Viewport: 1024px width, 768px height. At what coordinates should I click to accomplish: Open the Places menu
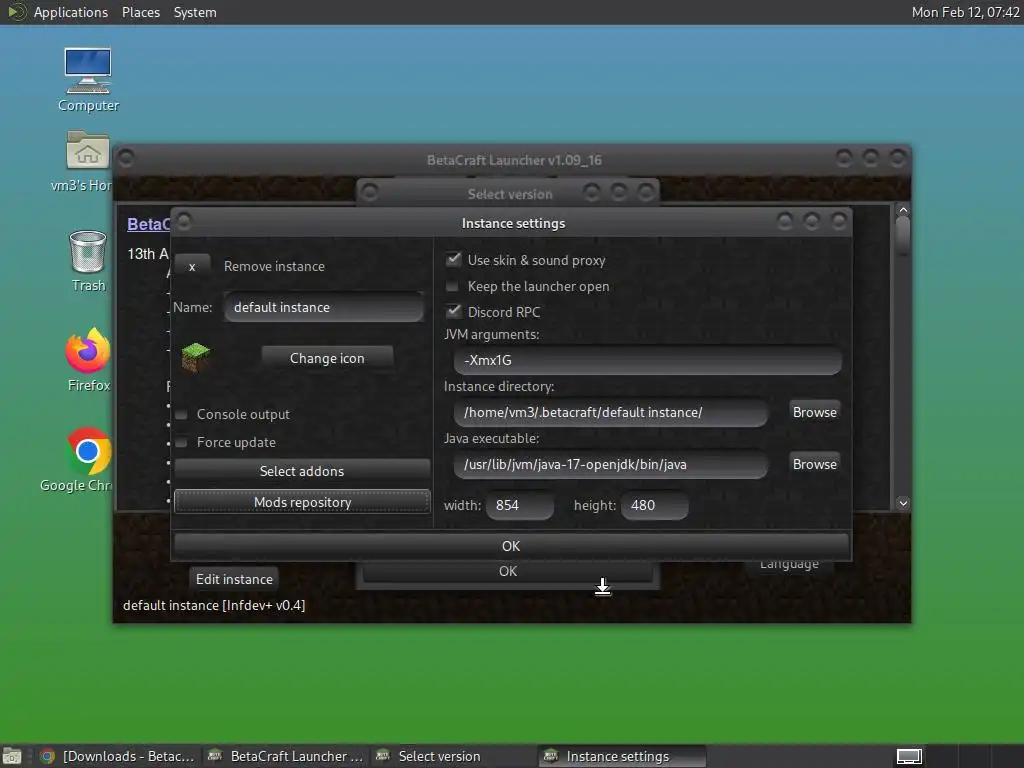[x=140, y=12]
